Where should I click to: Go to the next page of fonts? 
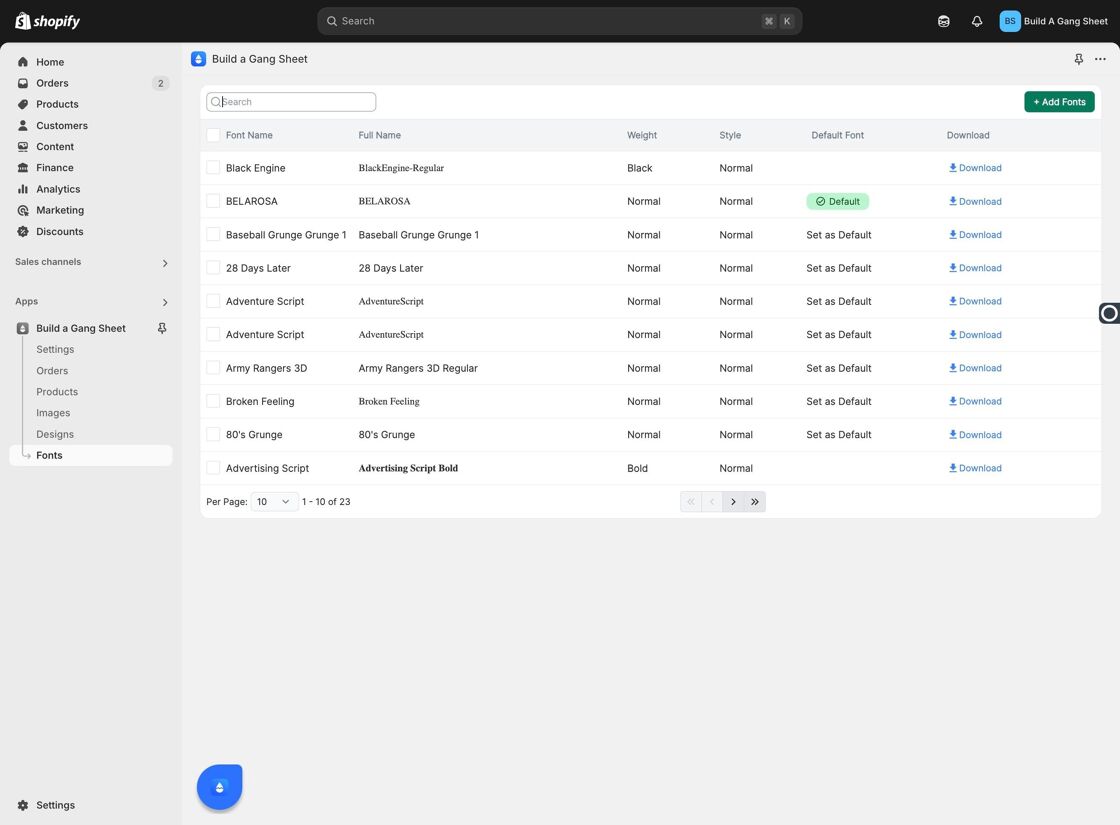click(733, 501)
